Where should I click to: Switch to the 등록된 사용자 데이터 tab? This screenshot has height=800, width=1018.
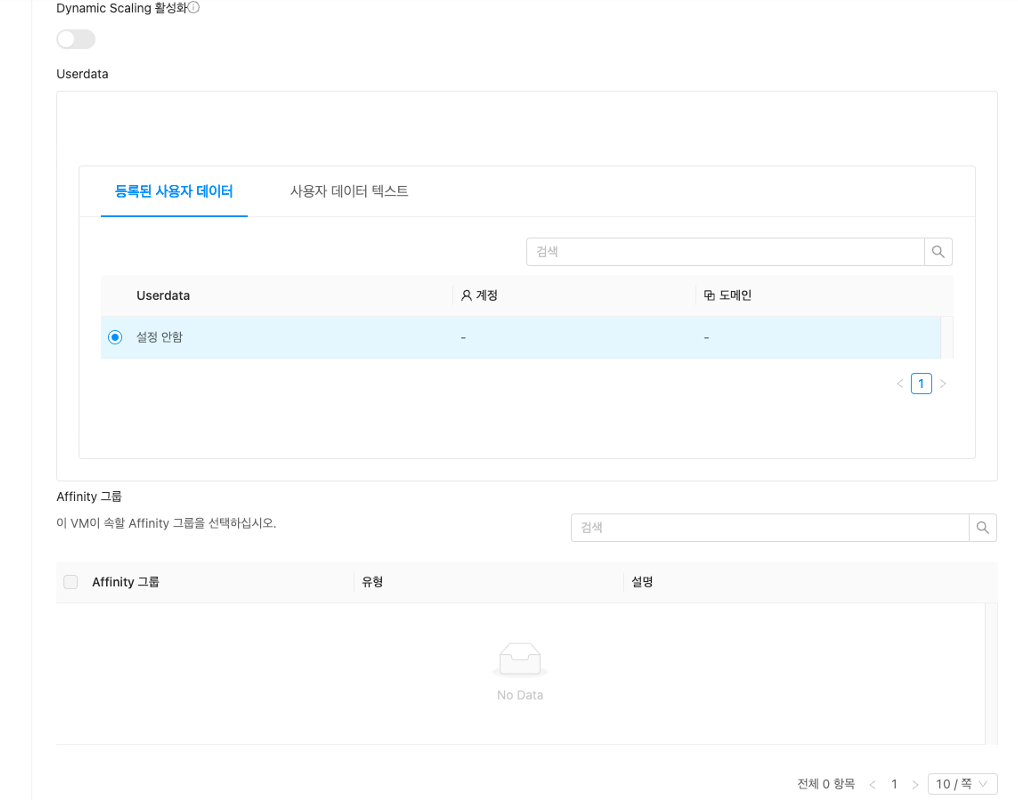point(174,191)
